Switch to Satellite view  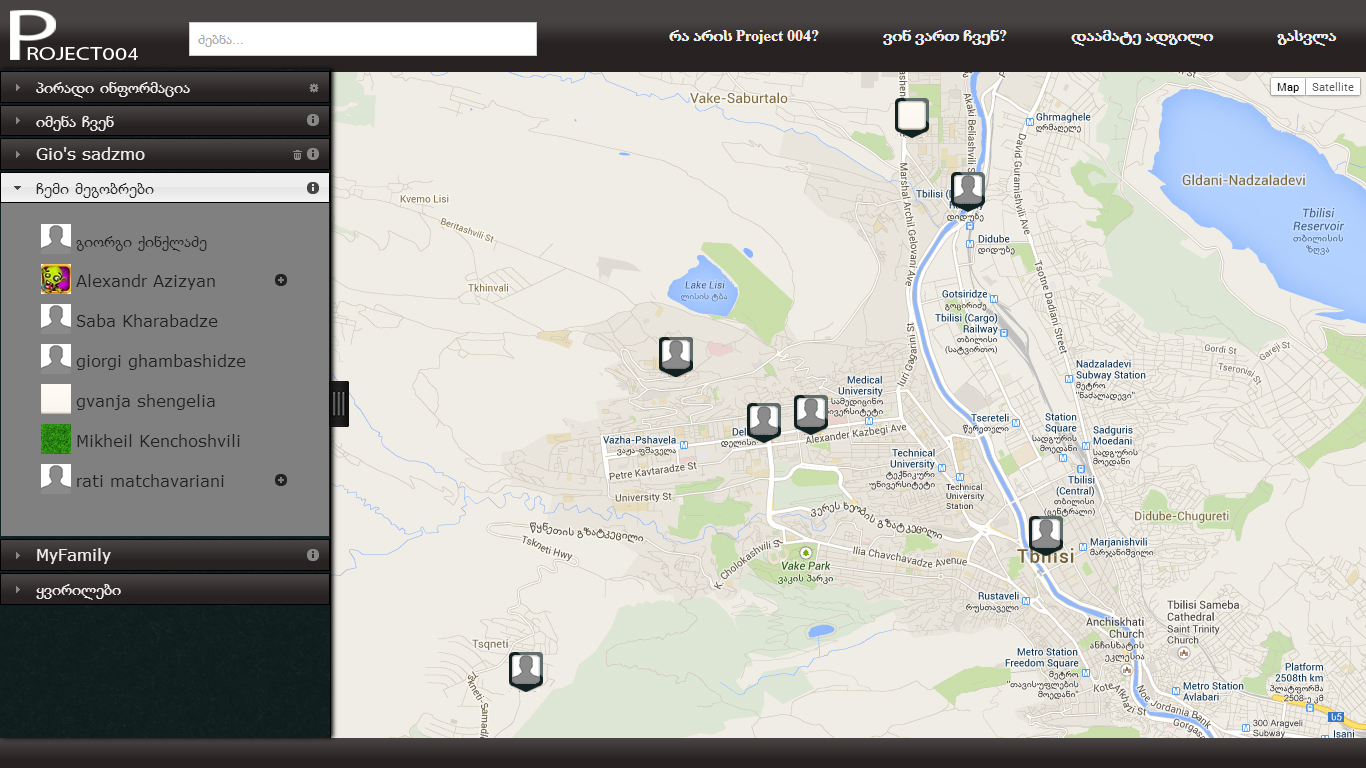[1333, 87]
